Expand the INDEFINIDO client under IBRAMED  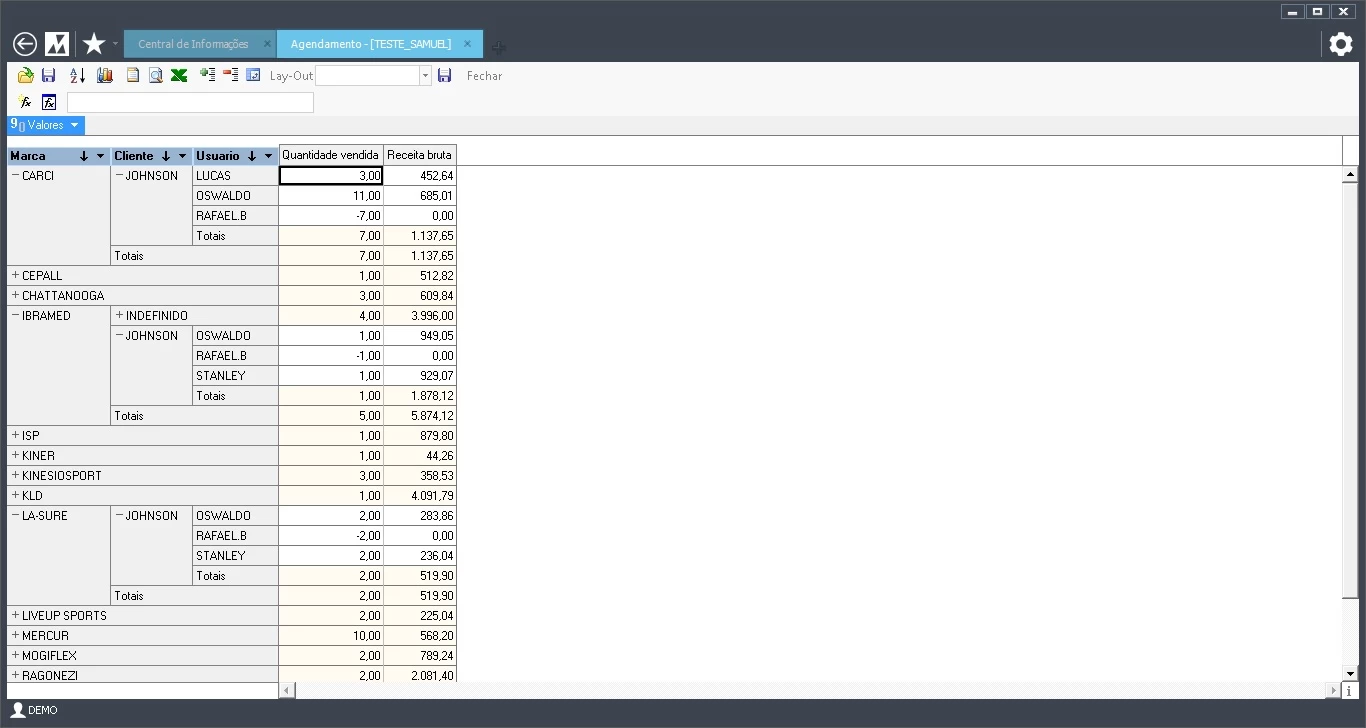(x=120, y=316)
